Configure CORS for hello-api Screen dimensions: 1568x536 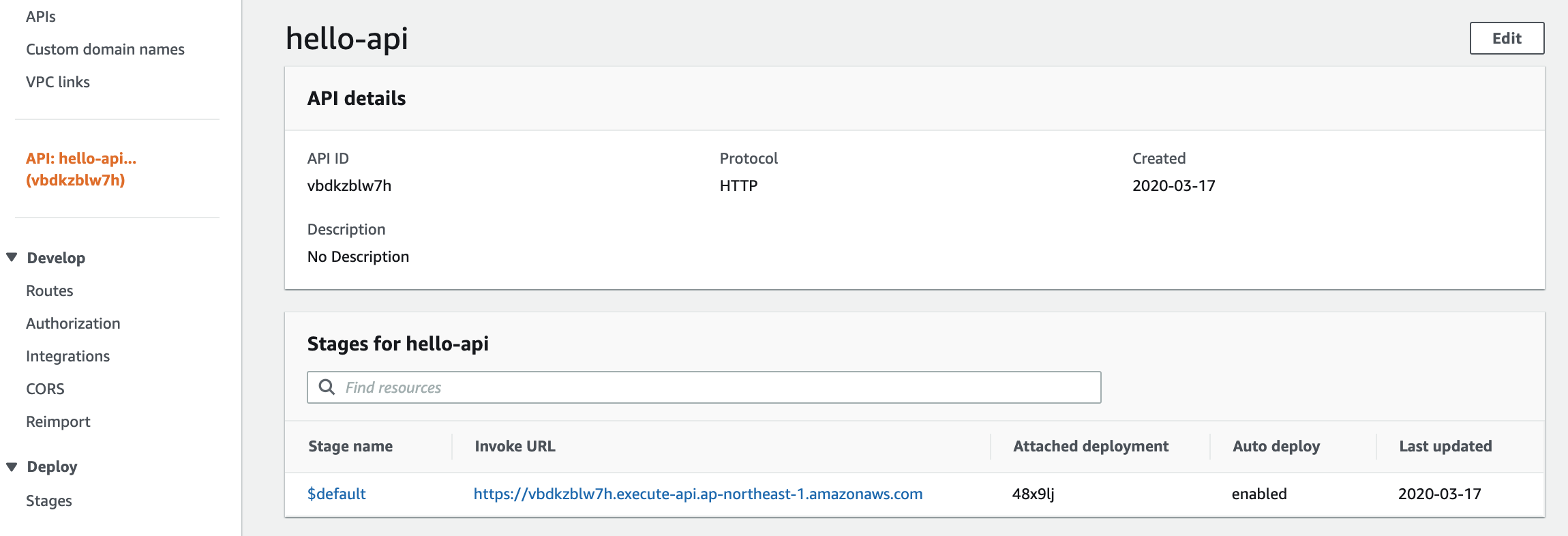click(45, 388)
